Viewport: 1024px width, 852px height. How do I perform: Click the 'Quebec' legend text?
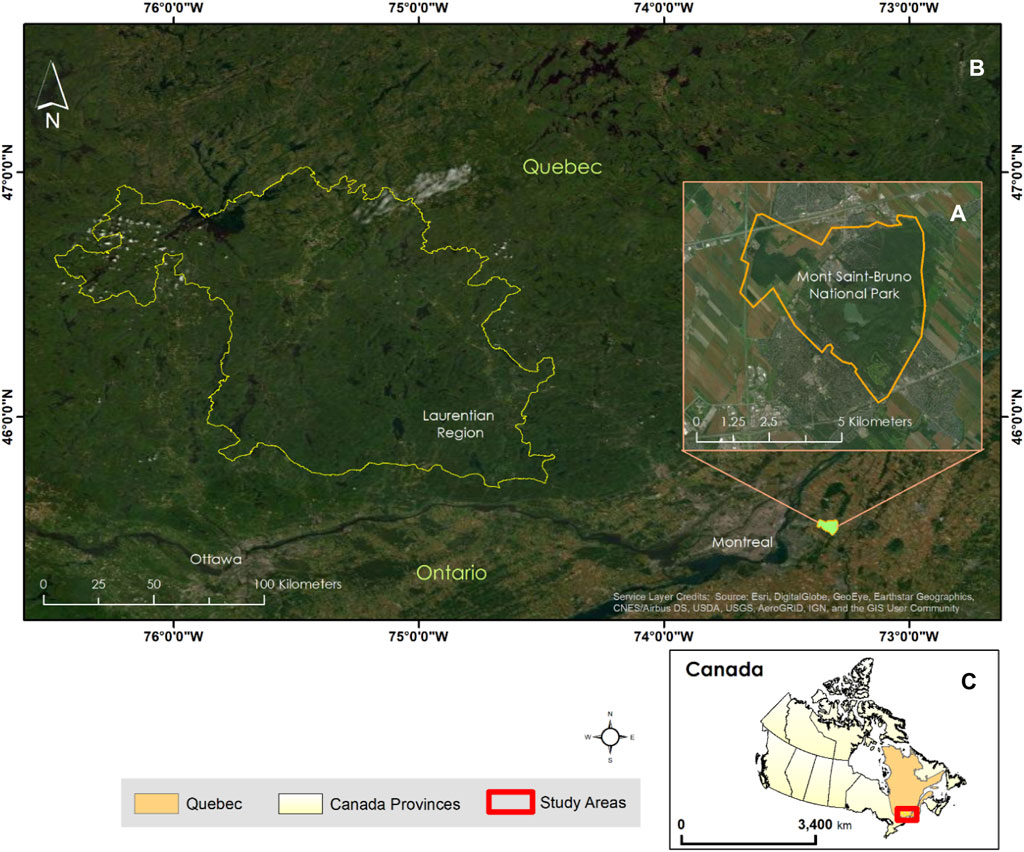[x=214, y=804]
